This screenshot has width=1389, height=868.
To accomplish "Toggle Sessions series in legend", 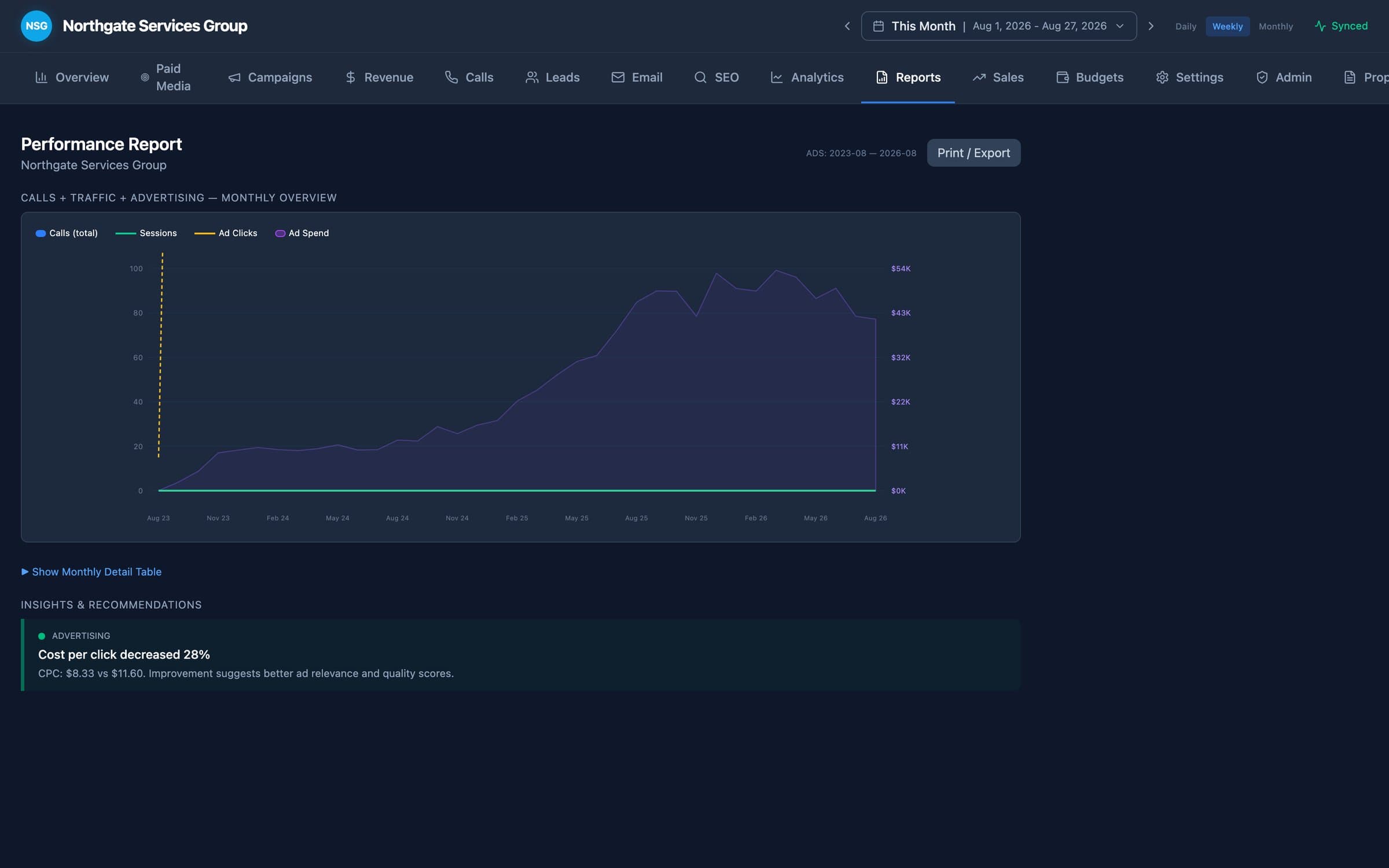I will click(x=146, y=233).
